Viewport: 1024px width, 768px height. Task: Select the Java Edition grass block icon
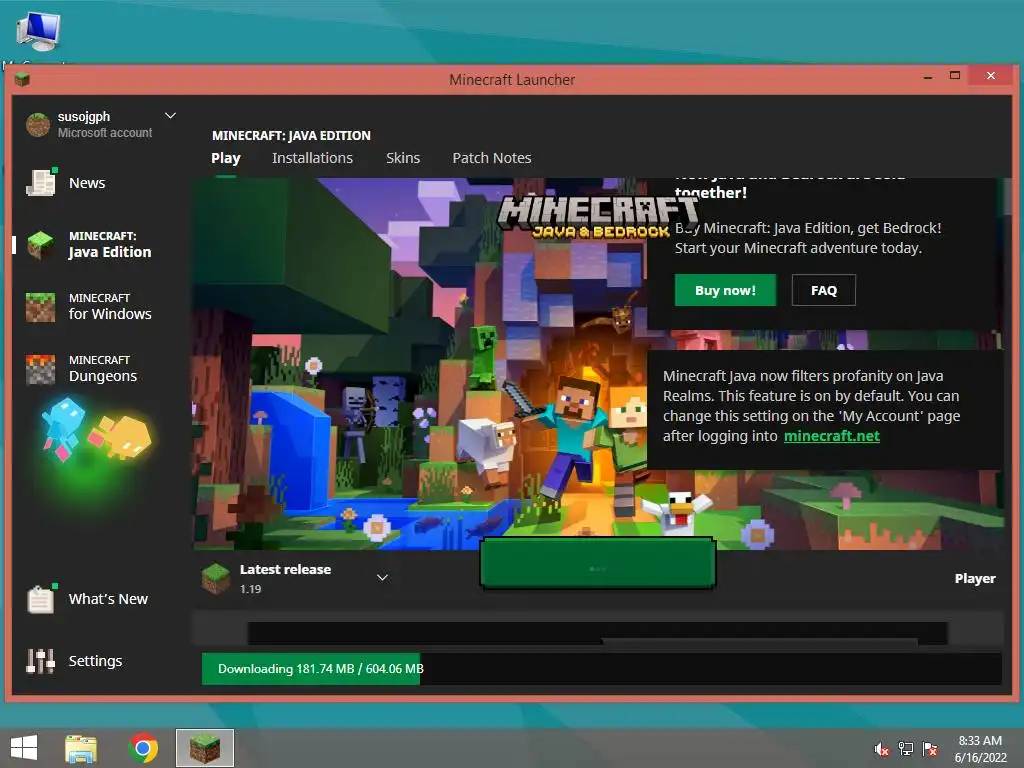click(40, 245)
